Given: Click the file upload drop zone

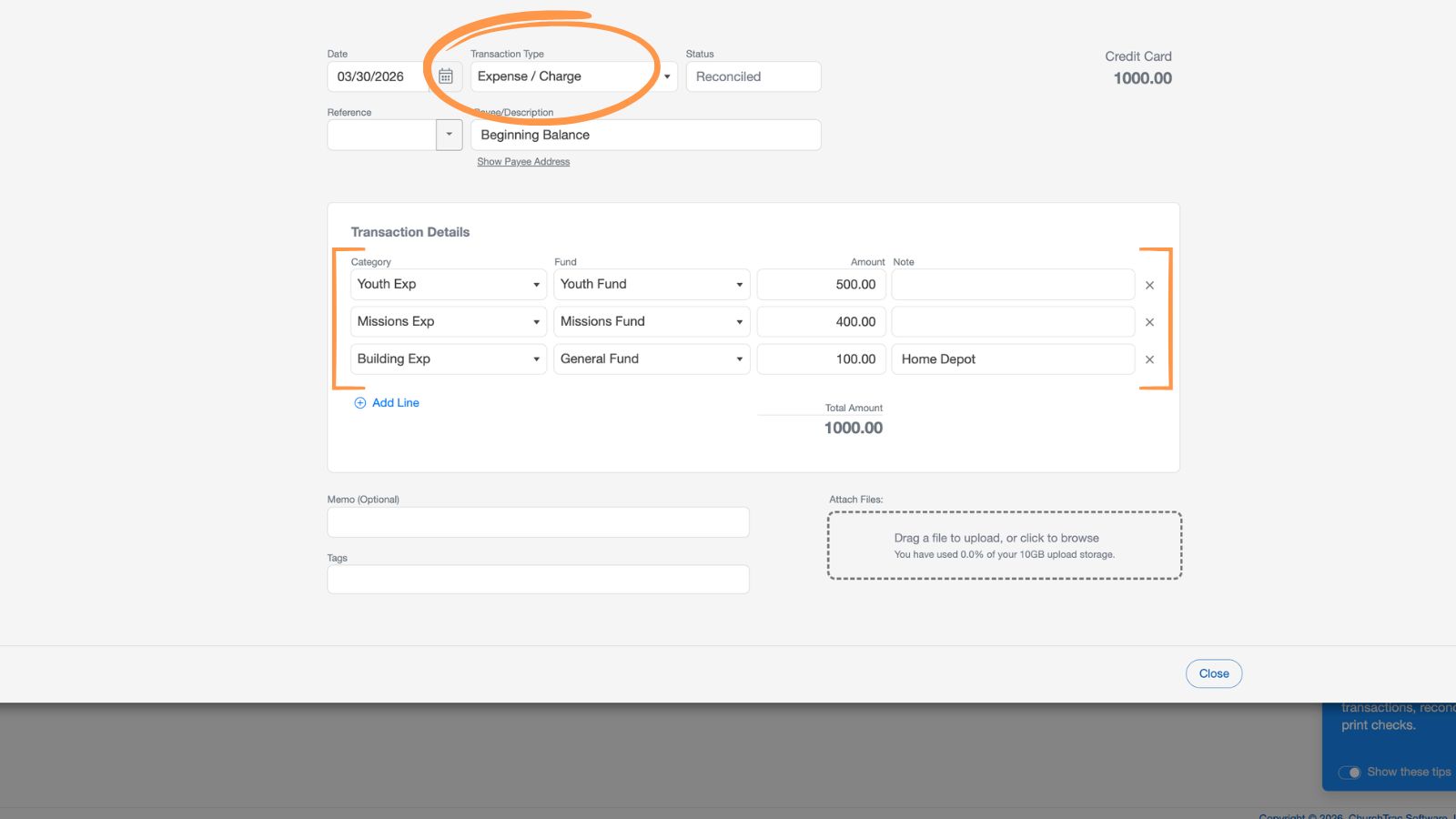Looking at the screenshot, I should 1004,545.
